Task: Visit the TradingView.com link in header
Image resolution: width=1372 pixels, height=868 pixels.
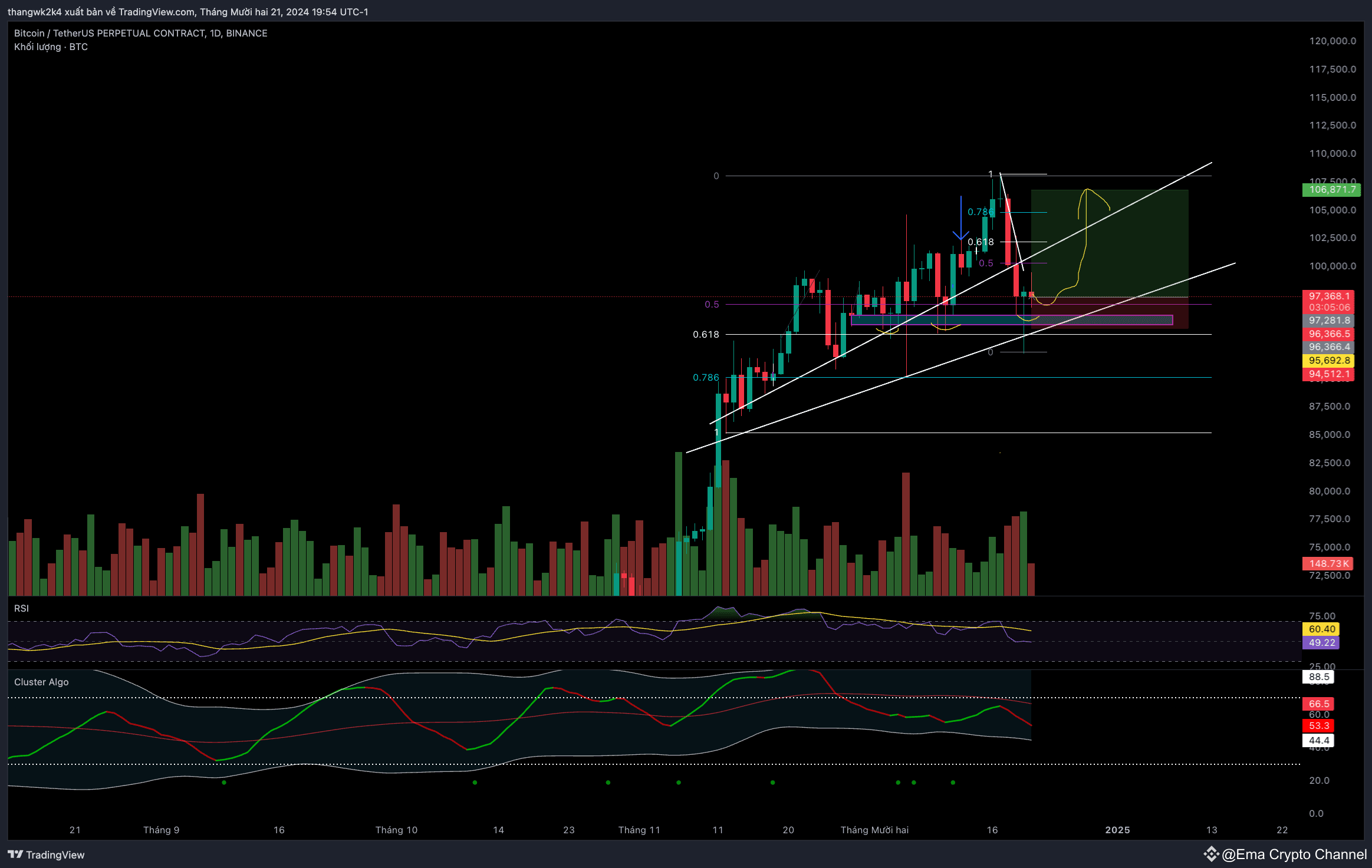Action: 156,12
